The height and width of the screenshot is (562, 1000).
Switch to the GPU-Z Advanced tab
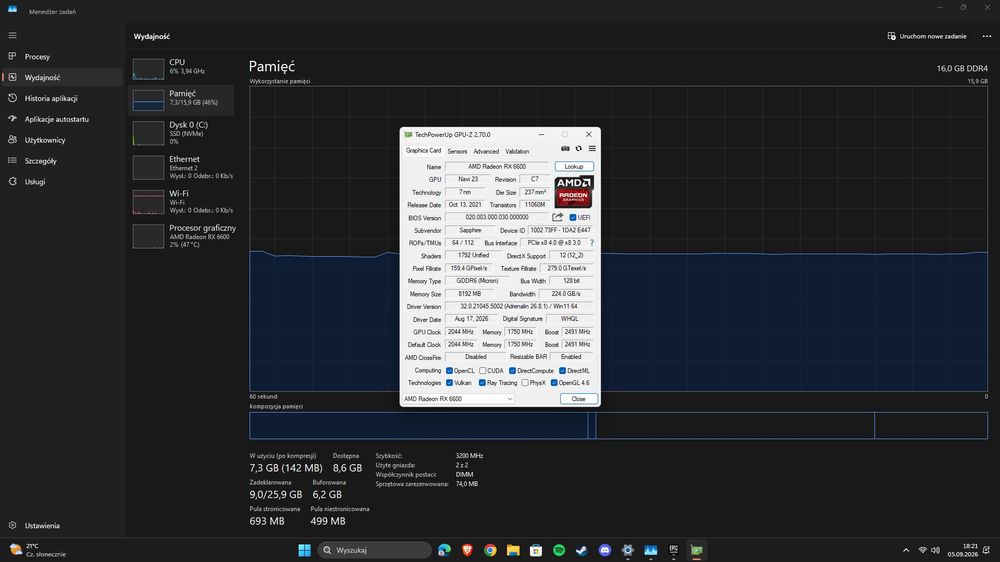click(486, 151)
